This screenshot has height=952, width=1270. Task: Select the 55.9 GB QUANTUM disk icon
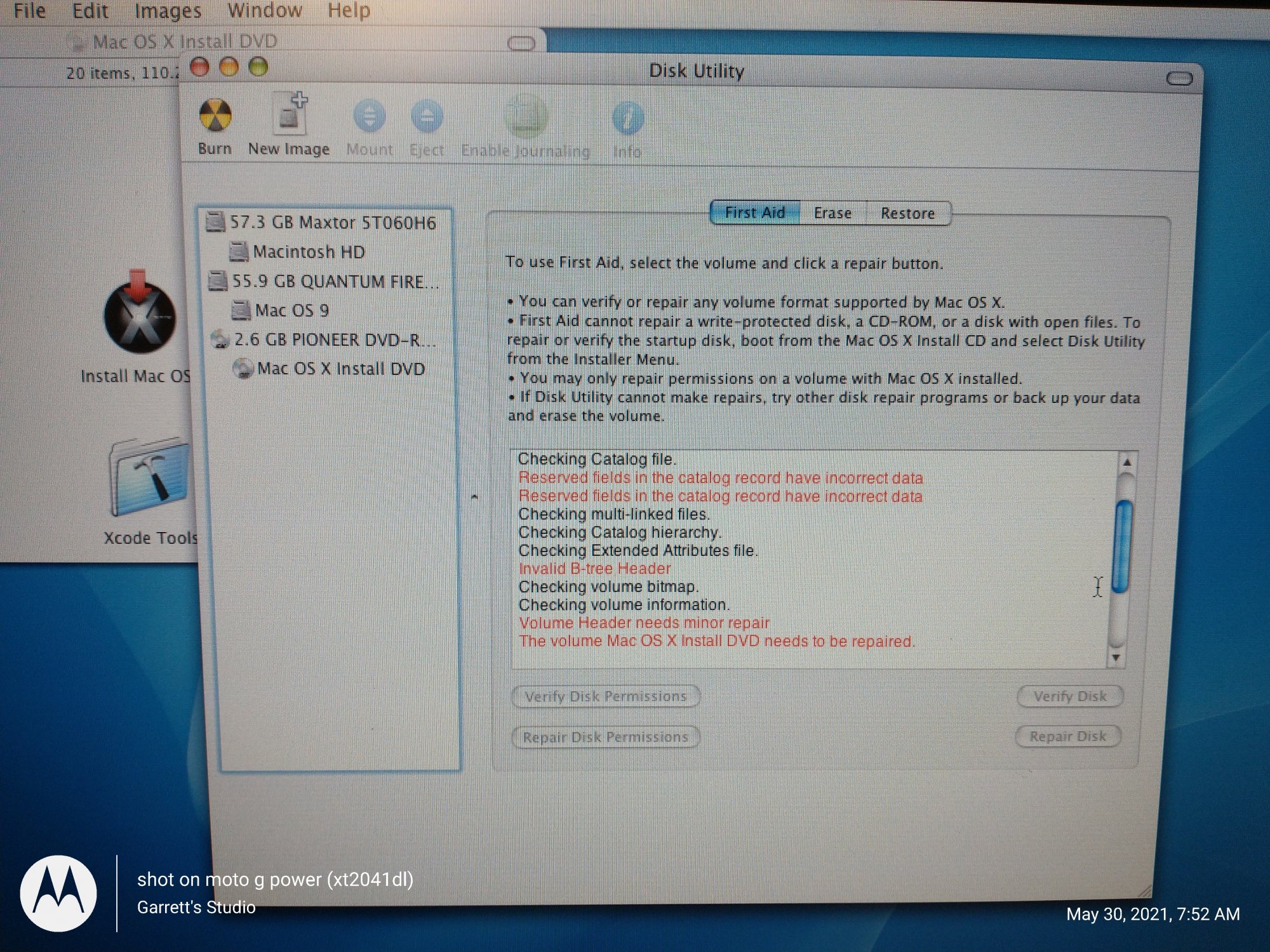click(218, 281)
